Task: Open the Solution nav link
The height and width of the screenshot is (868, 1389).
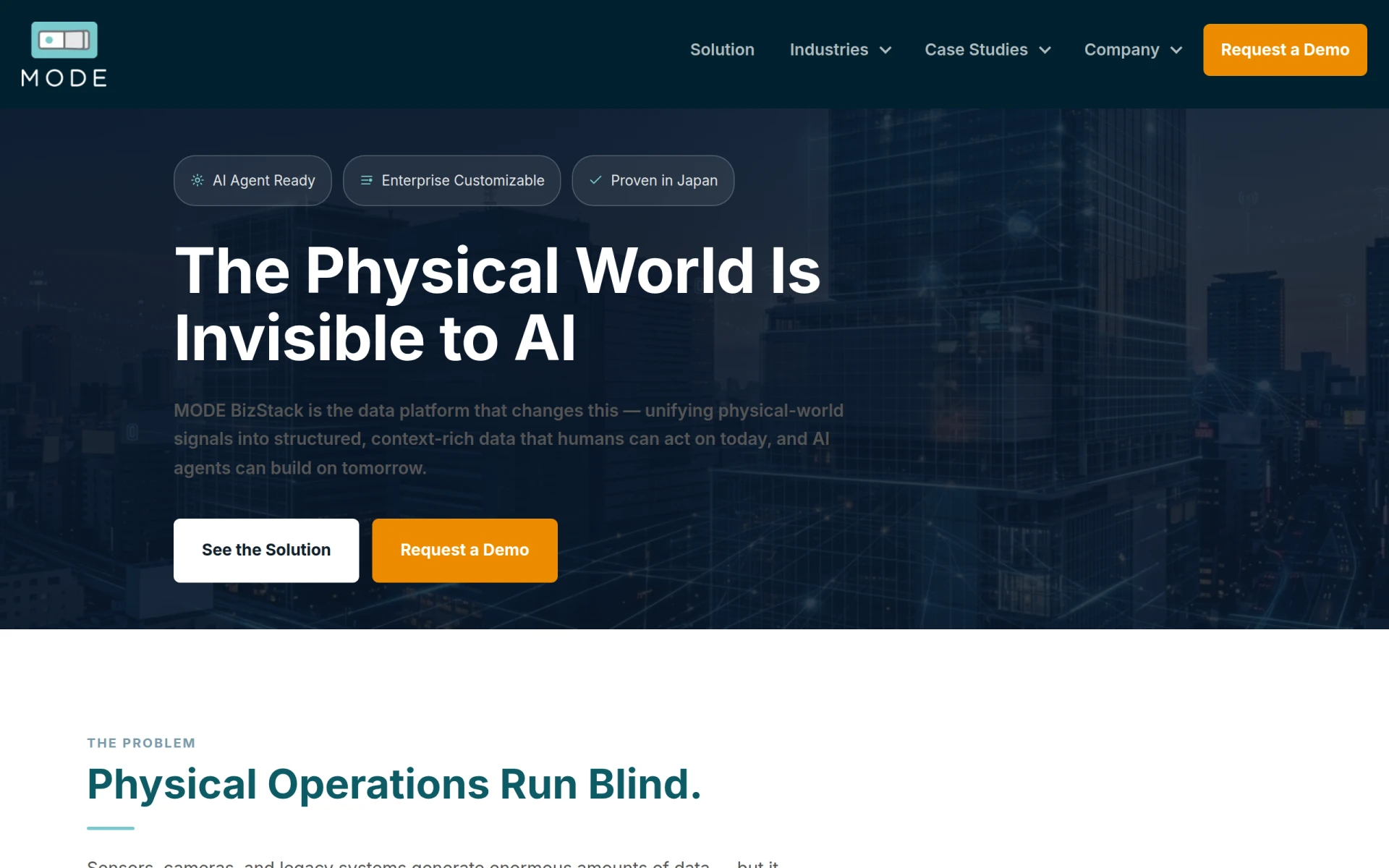Action: pos(722,50)
